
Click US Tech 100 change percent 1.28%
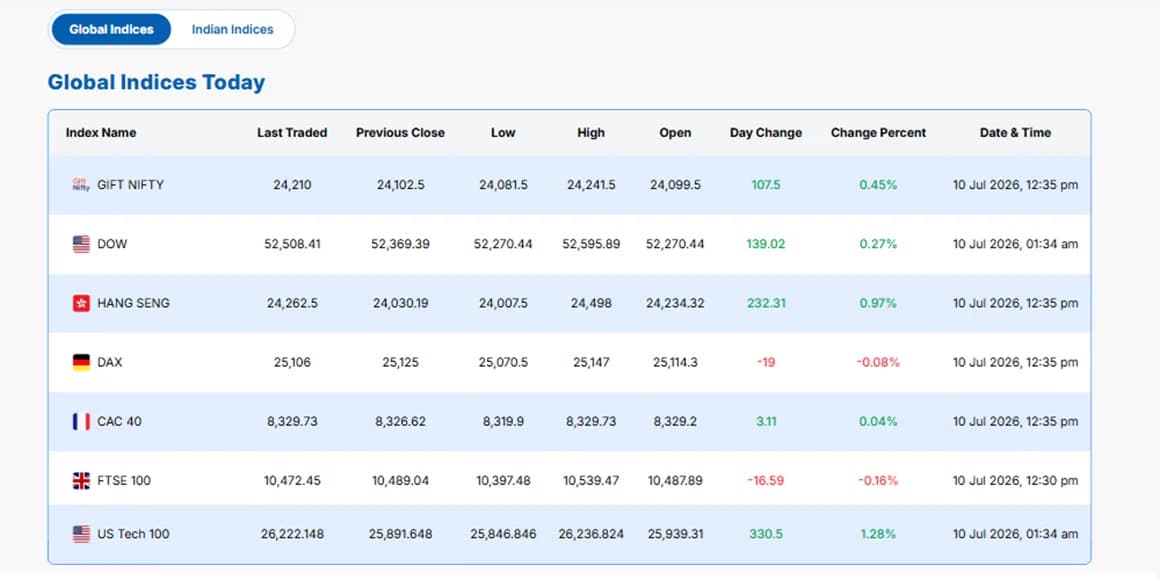[x=878, y=533]
